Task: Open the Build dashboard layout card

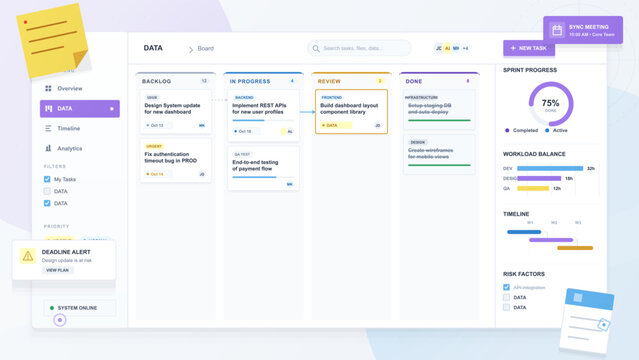Action: click(x=351, y=112)
